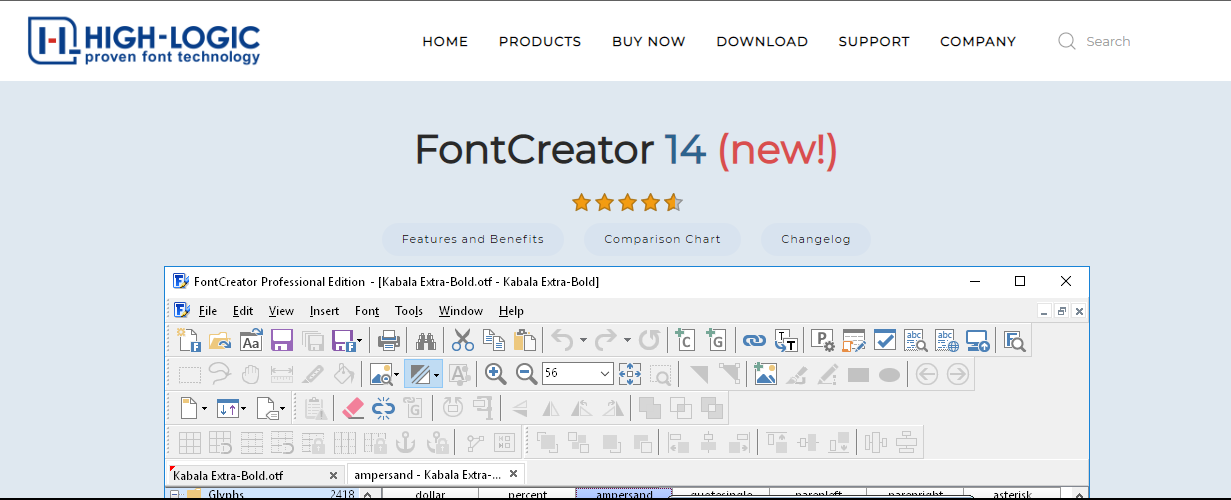Open the Font menu
The width and height of the screenshot is (1231, 500).
pyautogui.click(x=367, y=311)
